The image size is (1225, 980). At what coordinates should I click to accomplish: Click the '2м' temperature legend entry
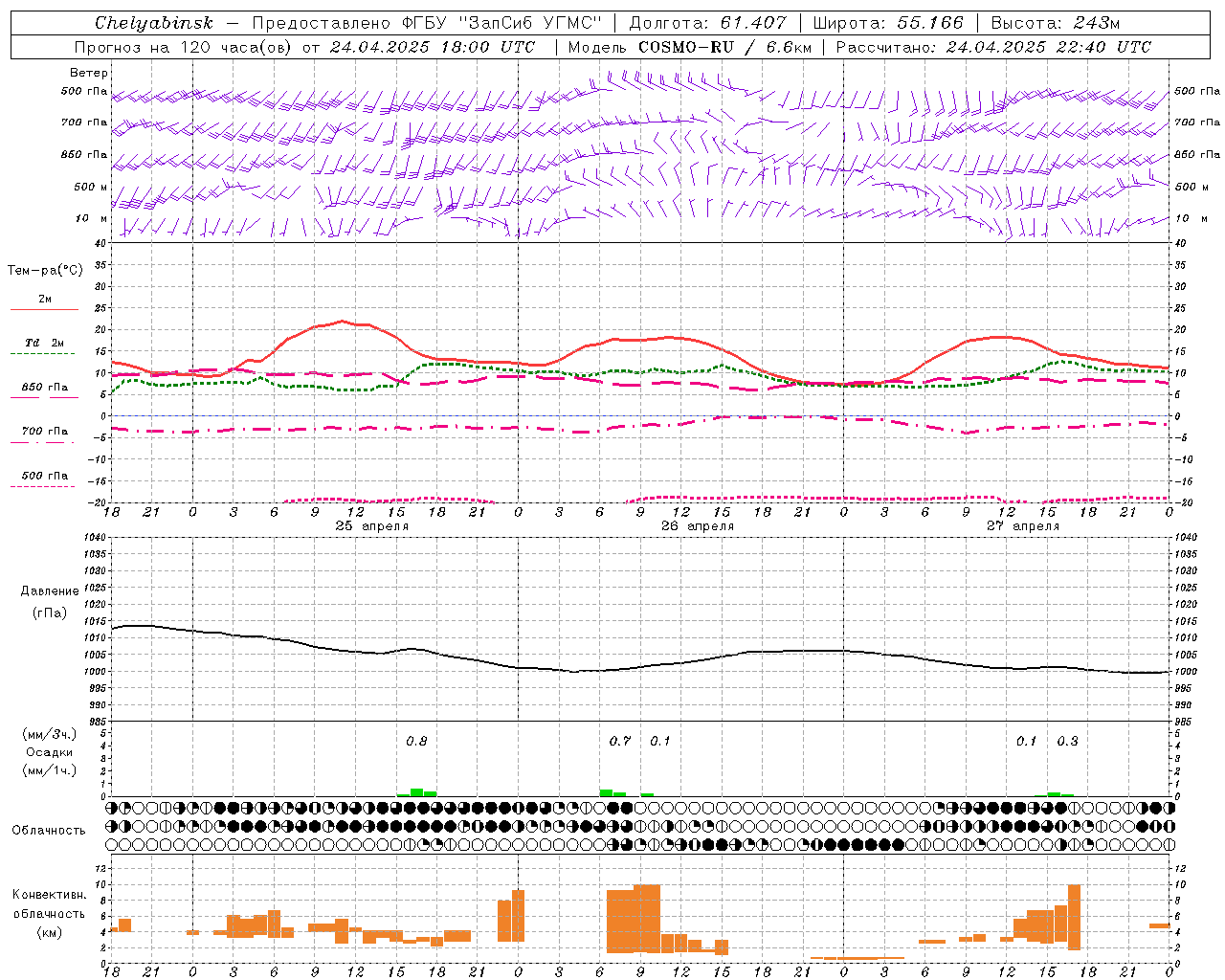click(45, 300)
